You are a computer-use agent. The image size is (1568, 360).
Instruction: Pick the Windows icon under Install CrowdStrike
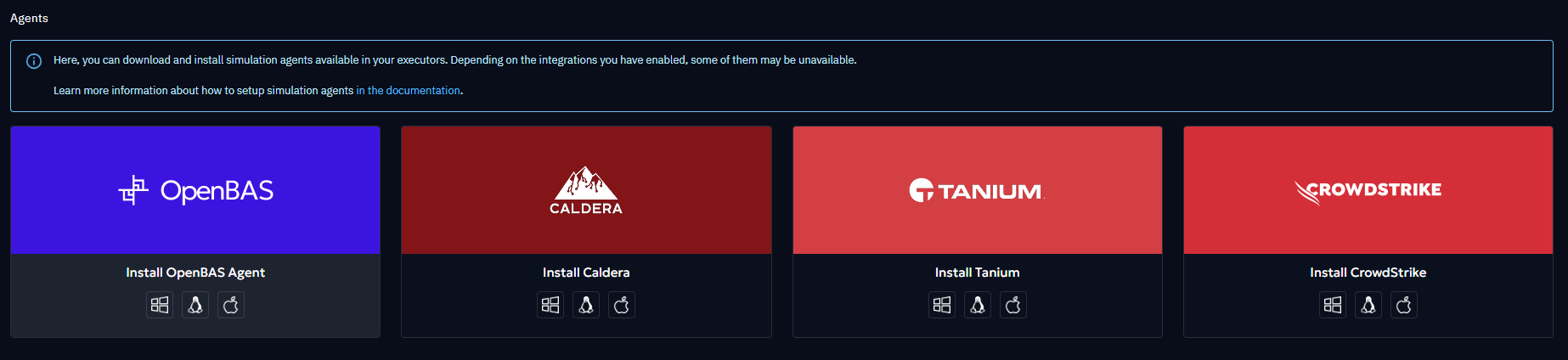[x=1333, y=305]
